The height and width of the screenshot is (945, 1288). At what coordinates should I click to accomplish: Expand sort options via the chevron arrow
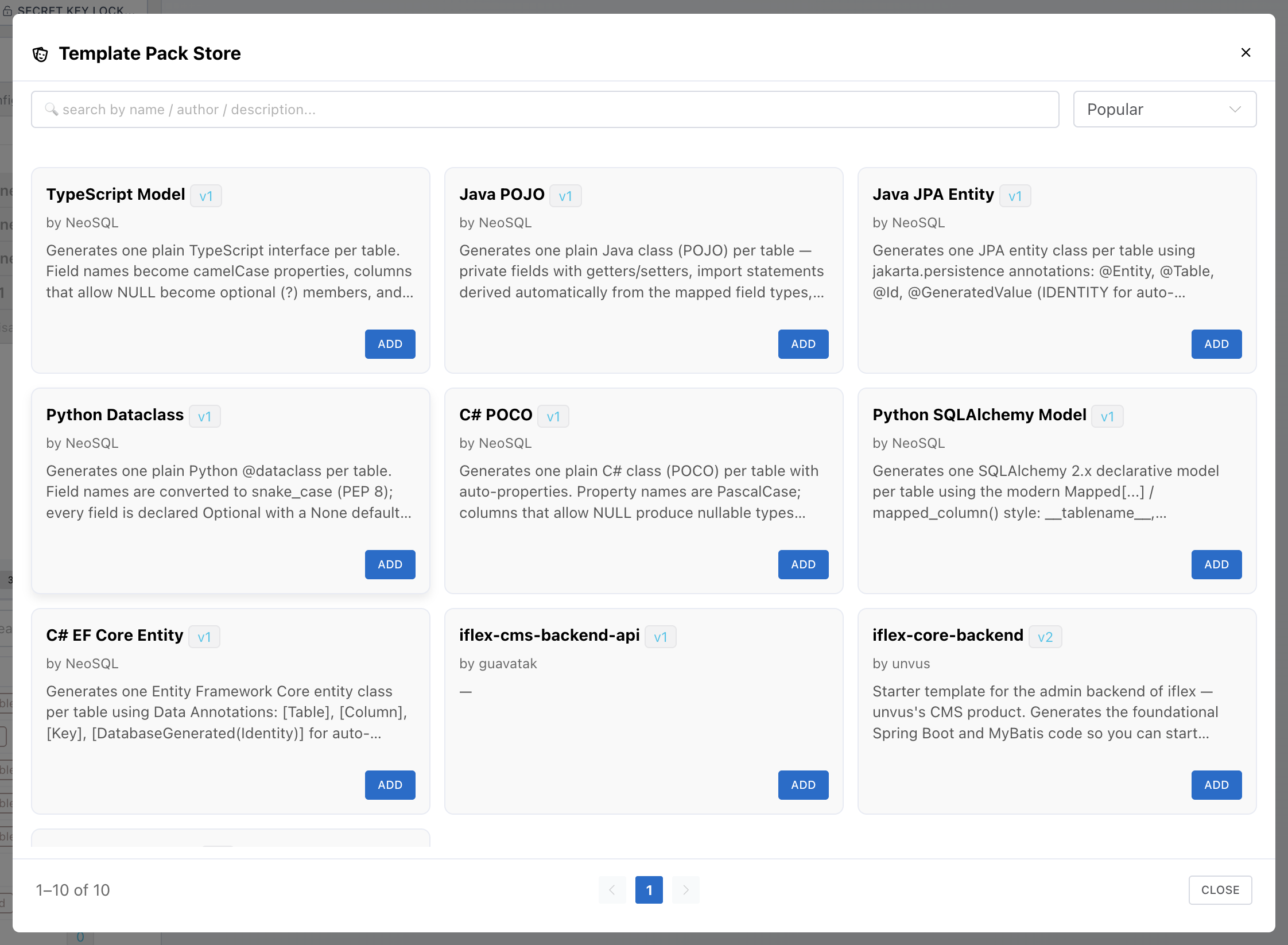[1235, 109]
